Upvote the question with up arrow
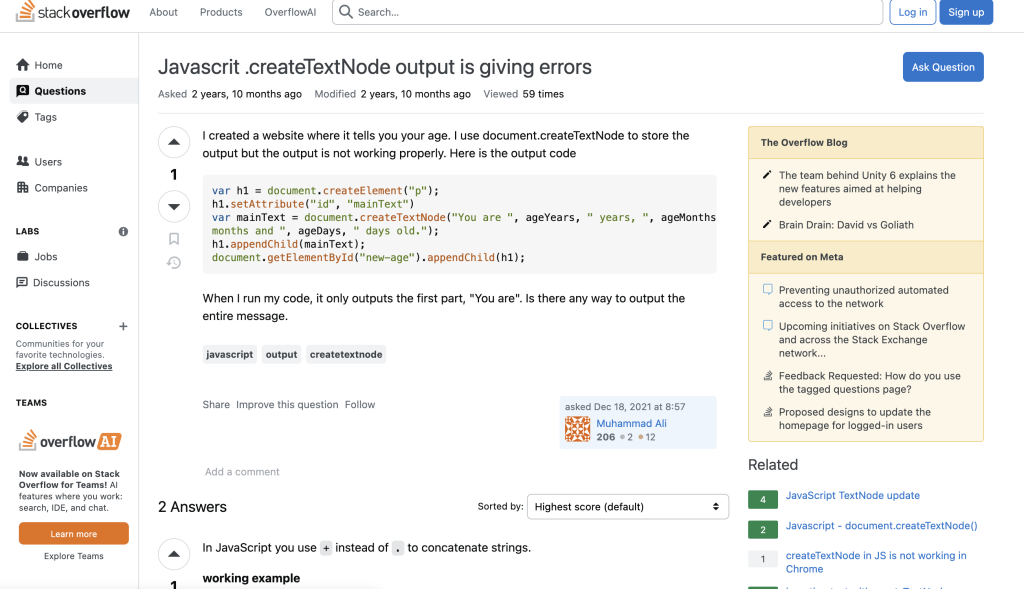This screenshot has width=1024, height=589. [x=174, y=142]
